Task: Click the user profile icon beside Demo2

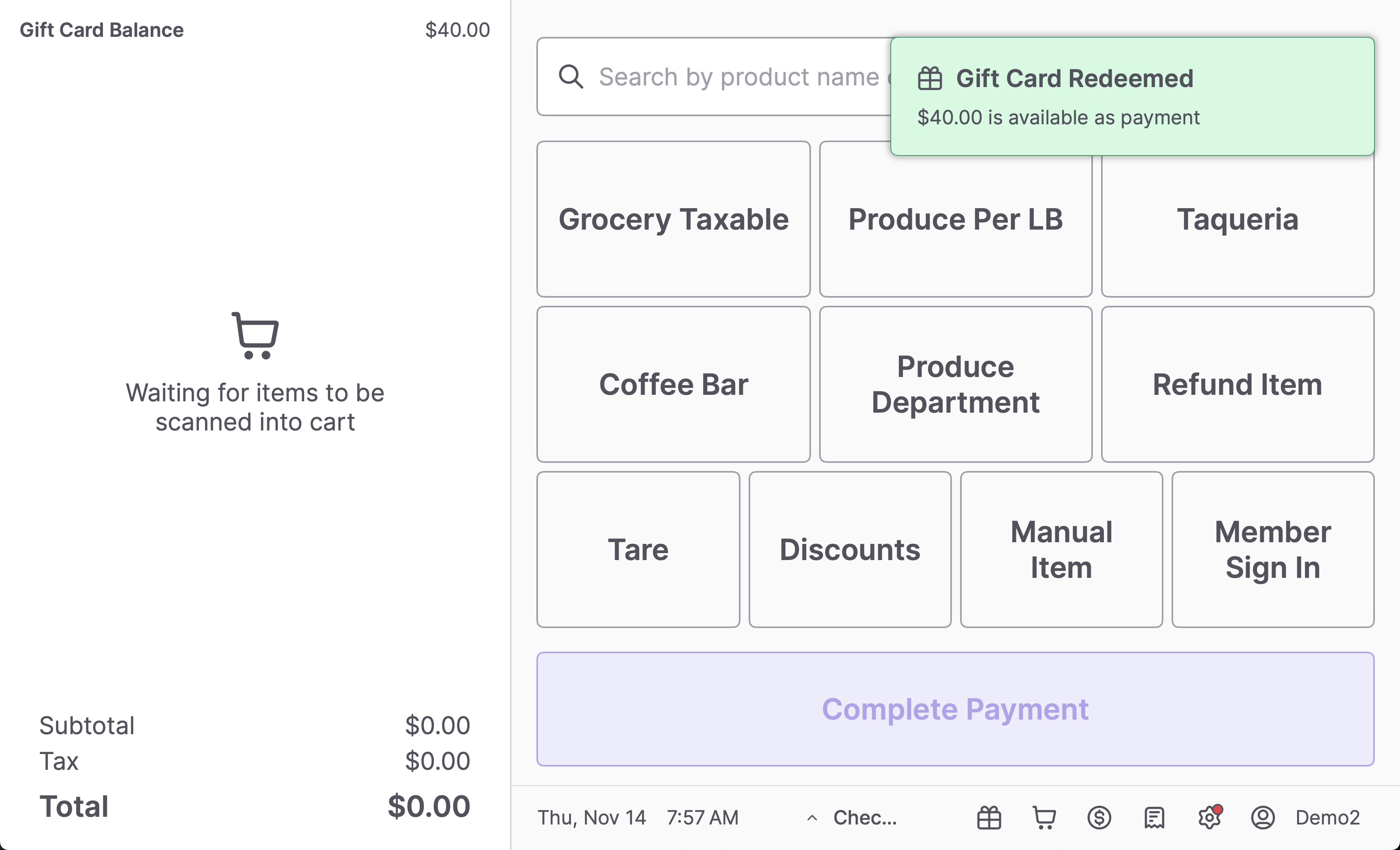Action: (x=1263, y=818)
